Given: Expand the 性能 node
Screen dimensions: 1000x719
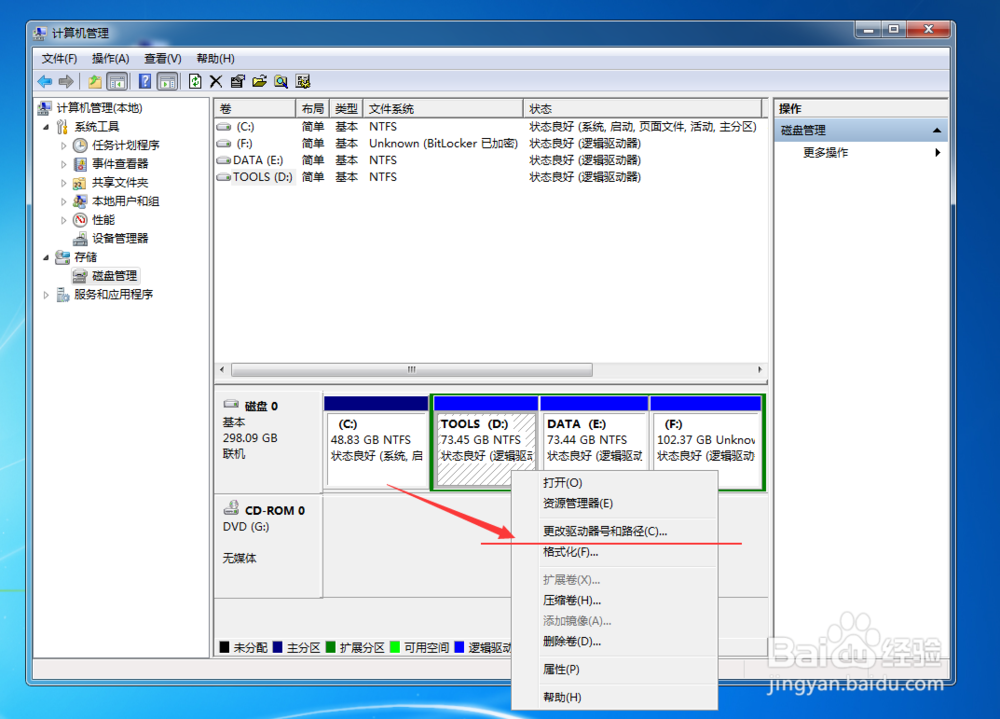Looking at the screenshot, I should tap(63, 220).
